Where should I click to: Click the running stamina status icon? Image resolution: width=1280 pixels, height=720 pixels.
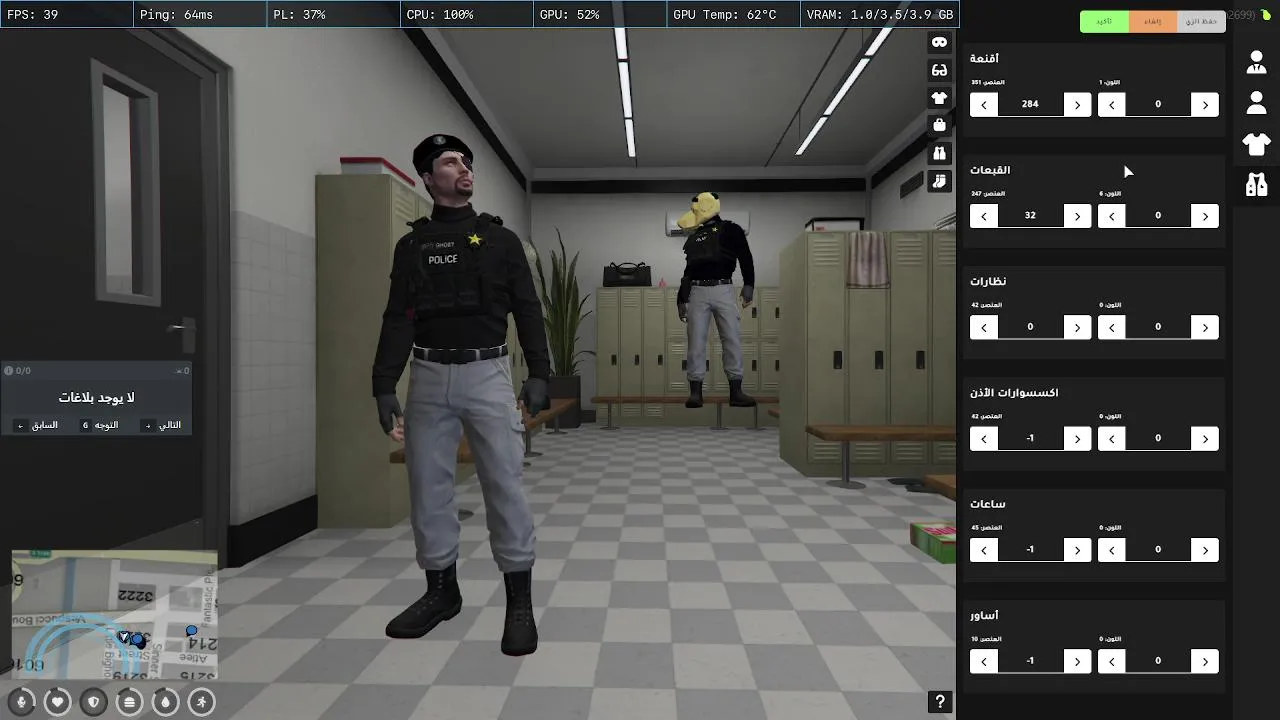pos(202,702)
